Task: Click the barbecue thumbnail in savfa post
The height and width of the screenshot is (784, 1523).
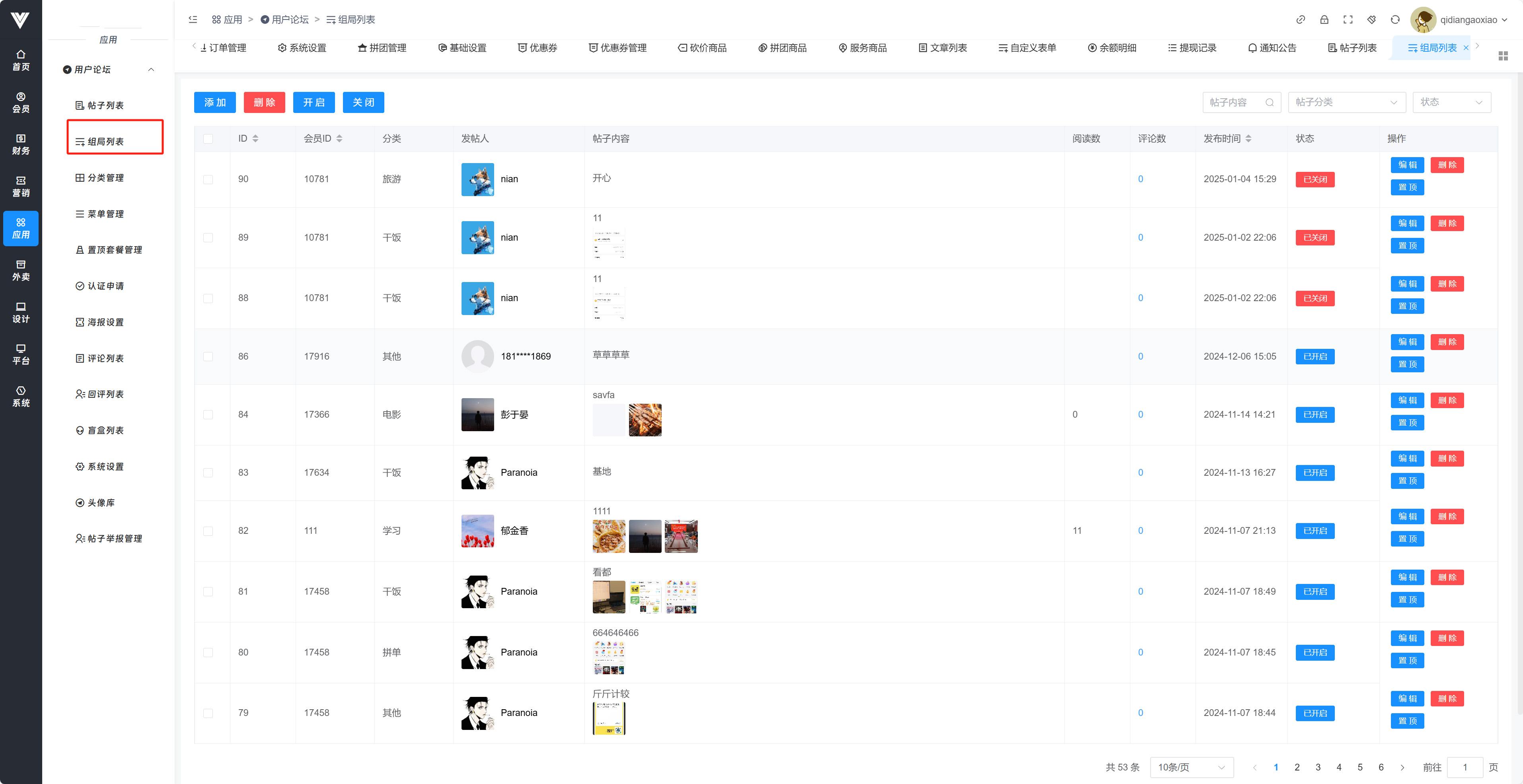Action: pos(645,420)
